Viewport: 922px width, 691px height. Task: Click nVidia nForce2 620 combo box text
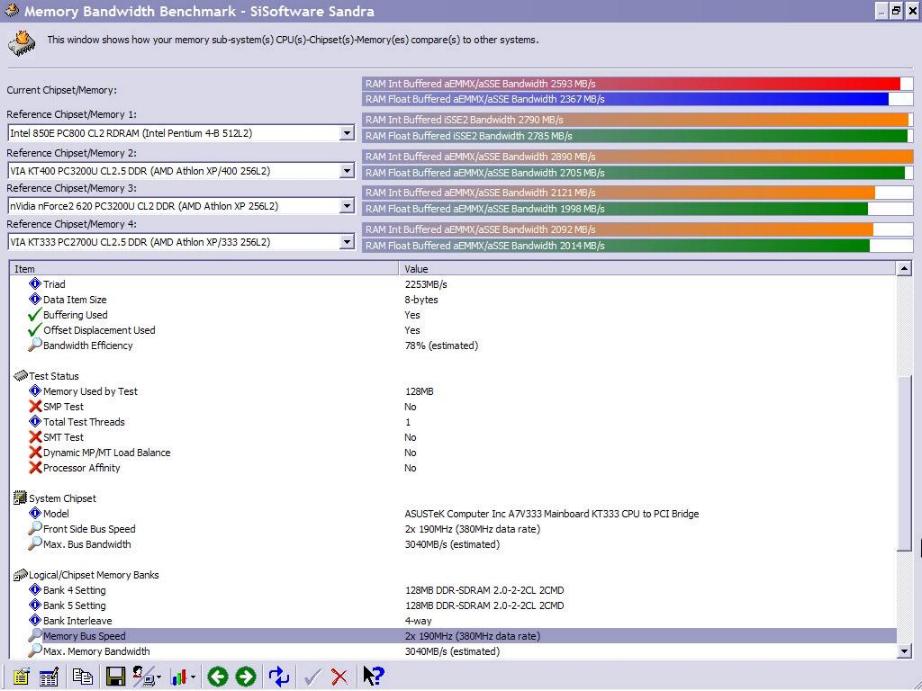point(144,206)
